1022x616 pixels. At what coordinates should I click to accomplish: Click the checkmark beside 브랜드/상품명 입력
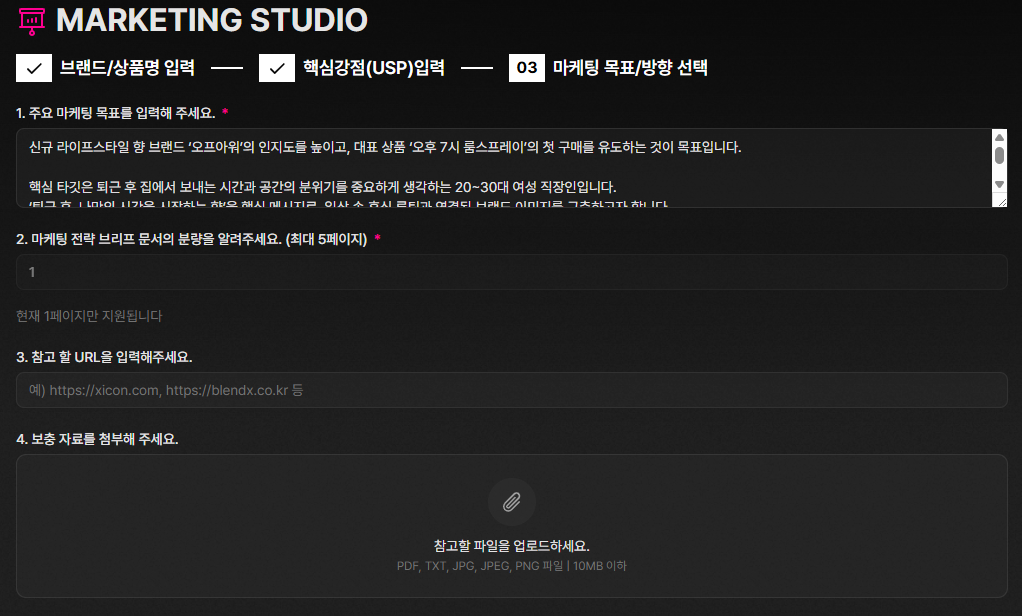tap(34, 68)
